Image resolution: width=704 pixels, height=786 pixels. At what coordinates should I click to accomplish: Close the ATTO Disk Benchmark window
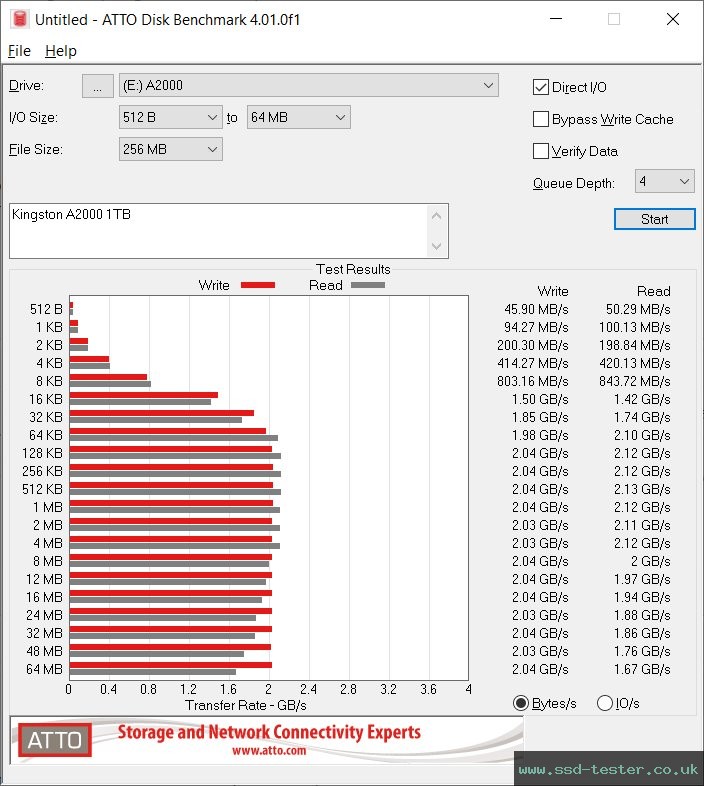click(x=673, y=19)
